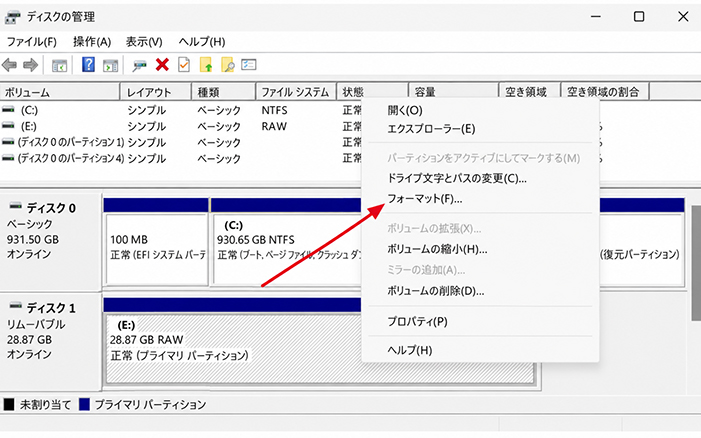Sort by the ファイル システム column header
This screenshot has height=438, width=701.
pyautogui.click(x=296, y=92)
